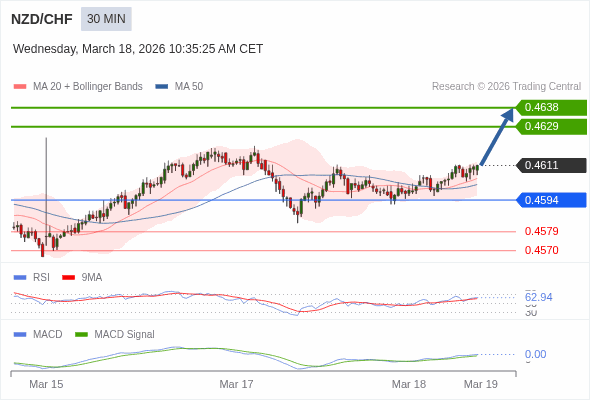Click the Mar 19 date axis label
The height and width of the screenshot is (400, 590).
[481, 384]
